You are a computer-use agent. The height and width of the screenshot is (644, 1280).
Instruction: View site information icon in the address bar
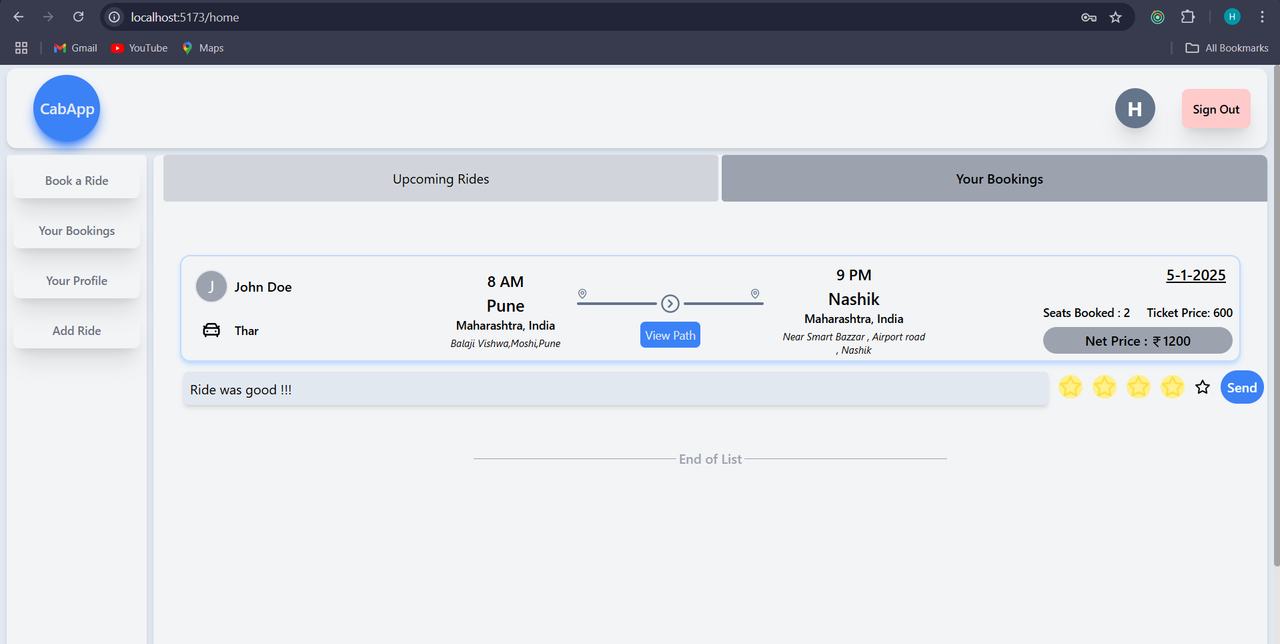click(114, 17)
